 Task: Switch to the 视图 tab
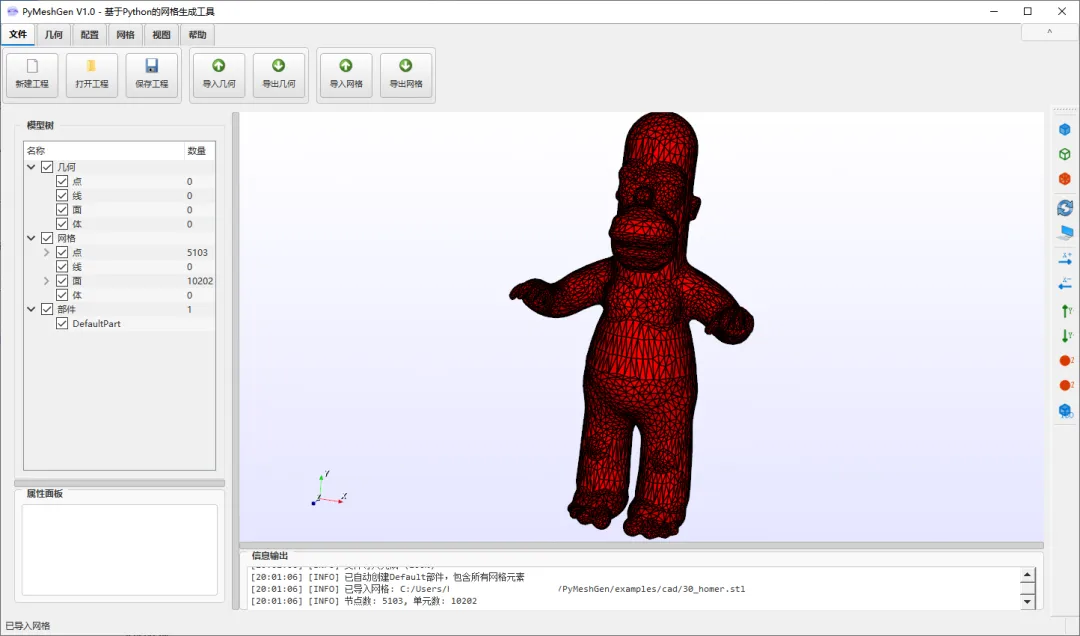coord(161,35)
